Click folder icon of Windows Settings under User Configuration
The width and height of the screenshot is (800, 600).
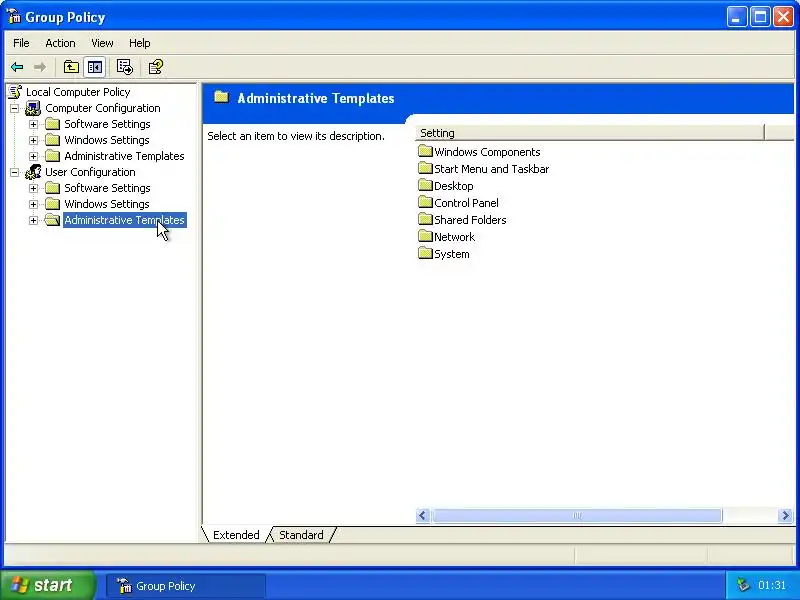click(53, 204)
